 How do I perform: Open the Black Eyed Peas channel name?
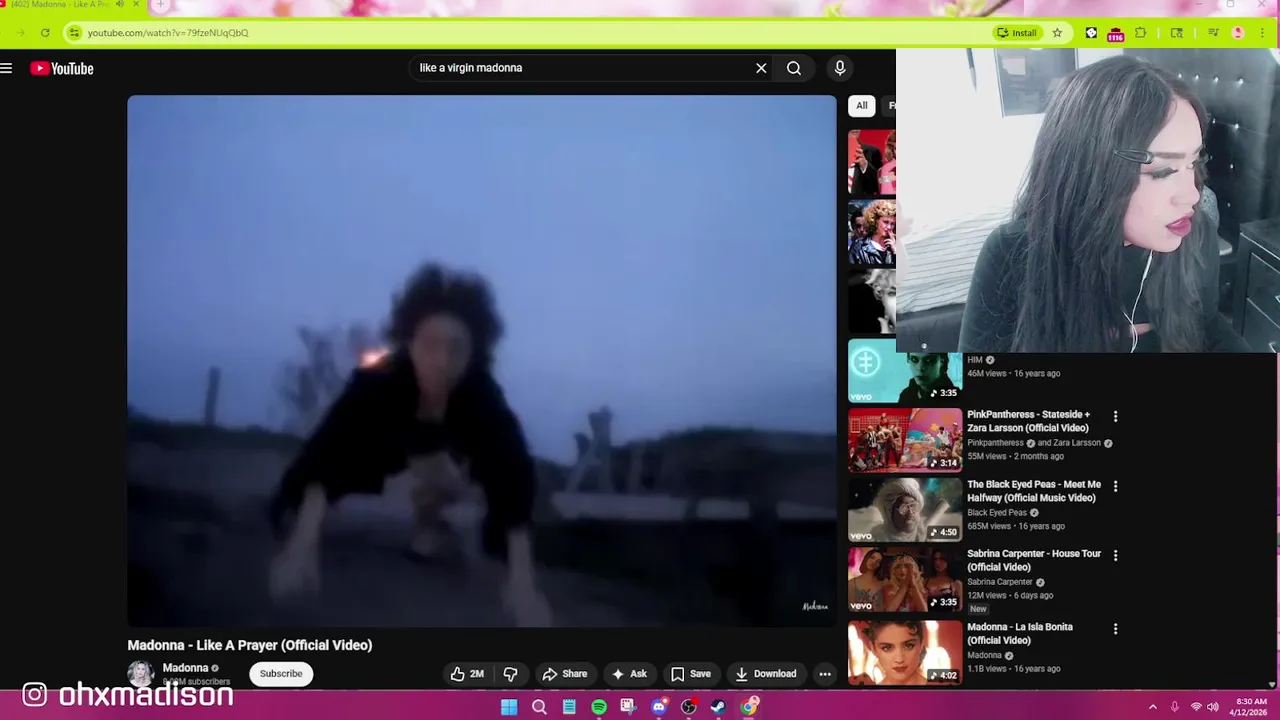pyautogui.click(x=998, y=512)
